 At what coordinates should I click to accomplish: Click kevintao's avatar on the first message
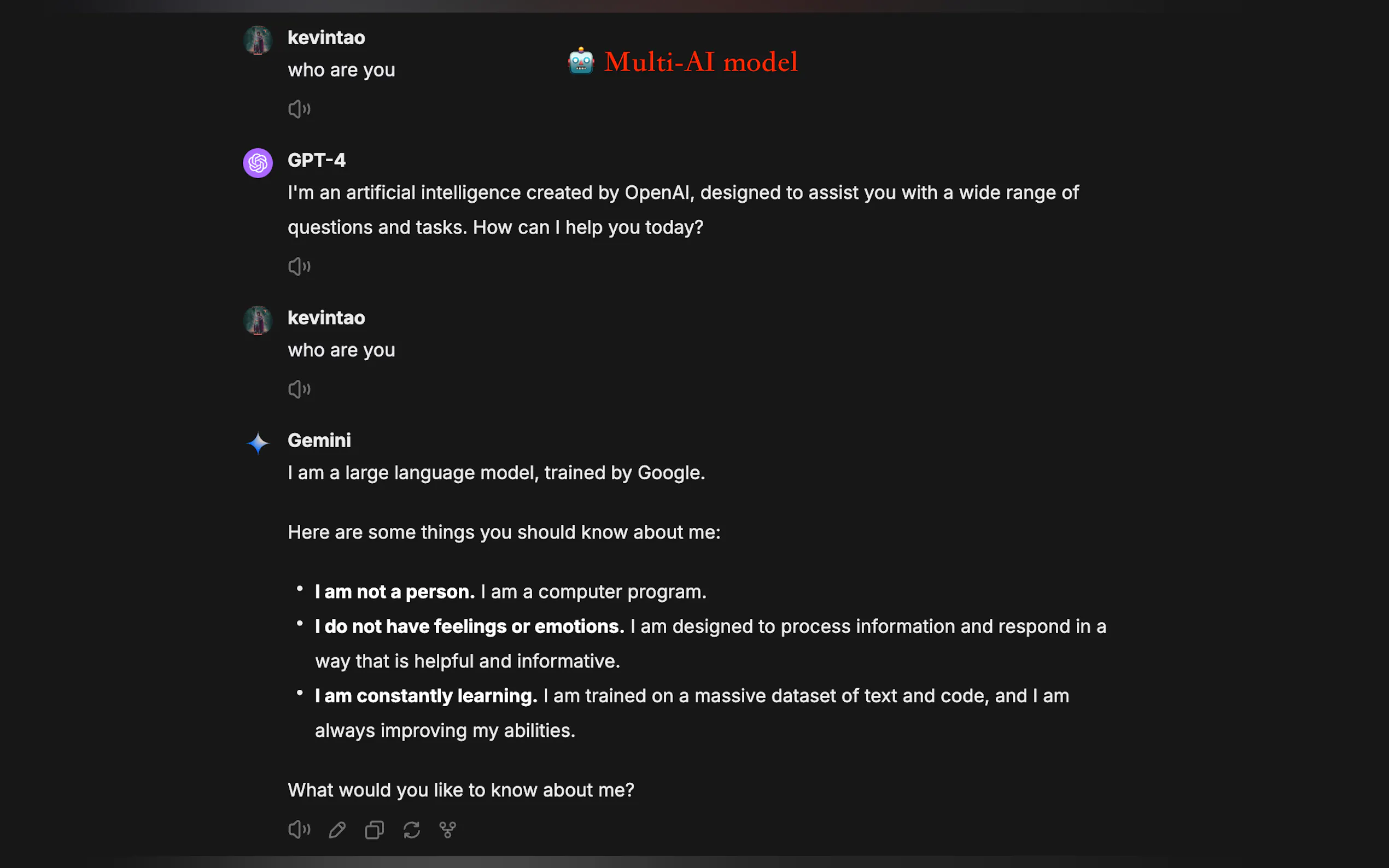[x=258, y=40]
